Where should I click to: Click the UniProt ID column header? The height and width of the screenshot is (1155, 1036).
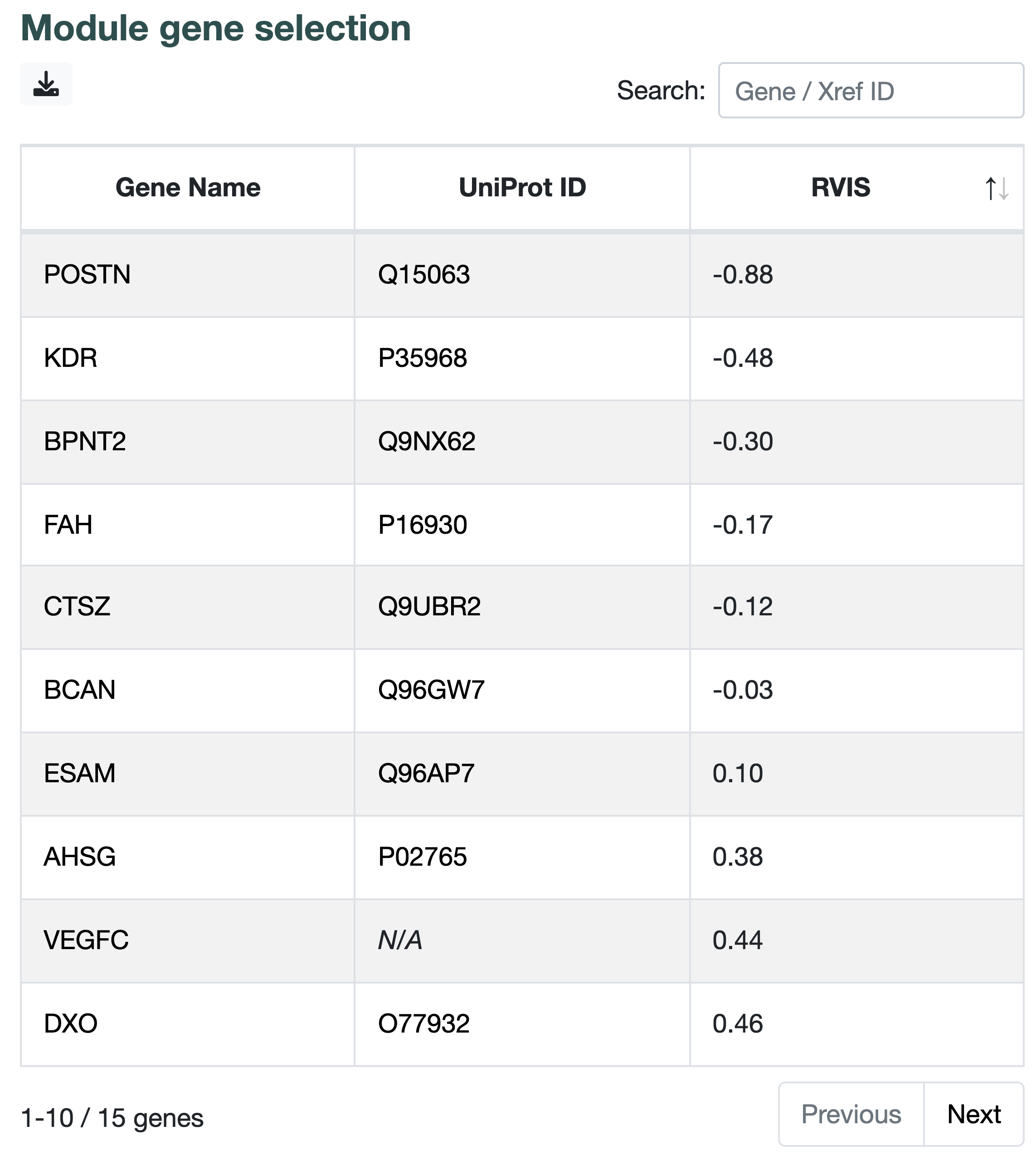click(521, 189)
